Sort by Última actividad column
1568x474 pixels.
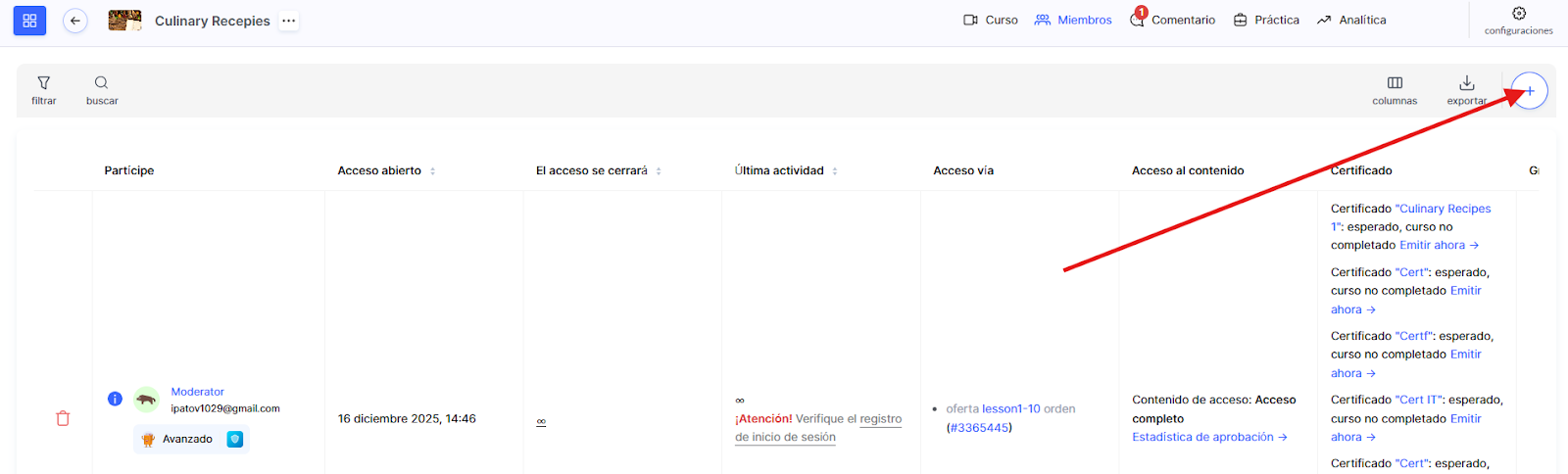click(835, 170)
